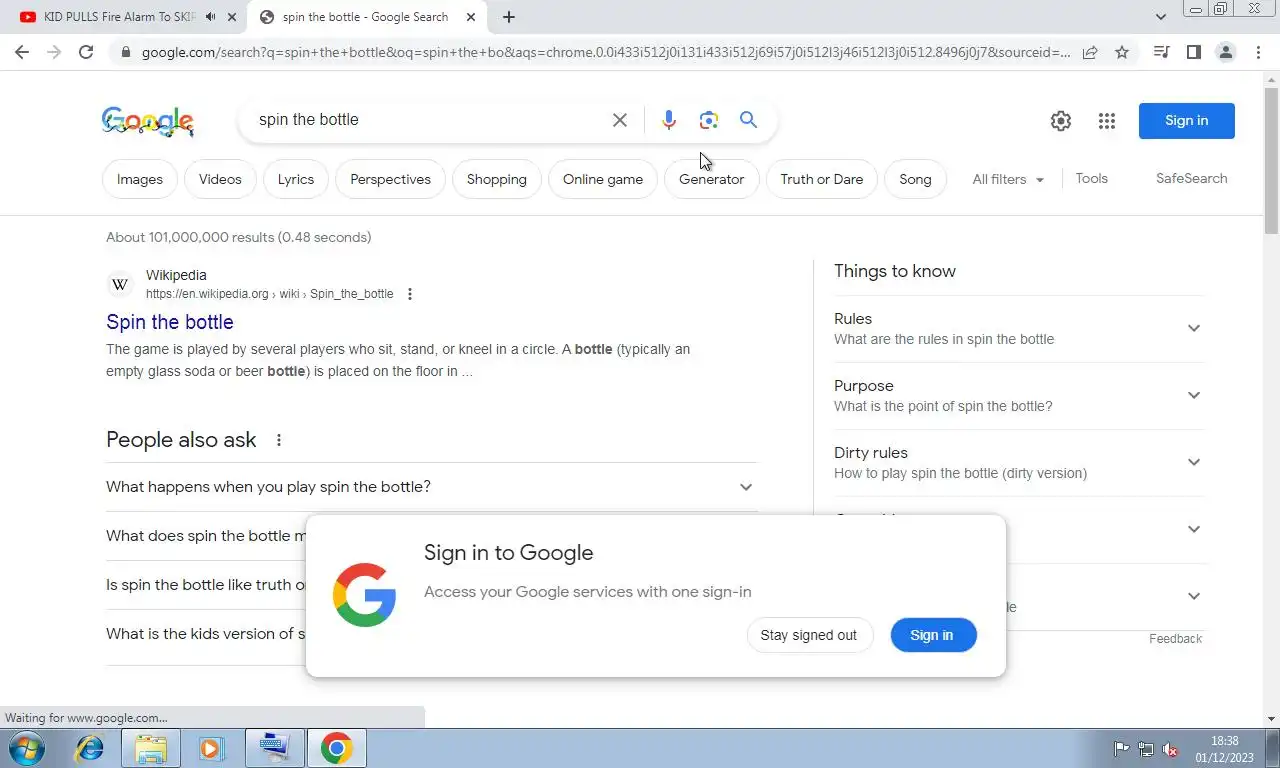
Task: Click the voice search microphone icon
Action: (x=669, y=120)
